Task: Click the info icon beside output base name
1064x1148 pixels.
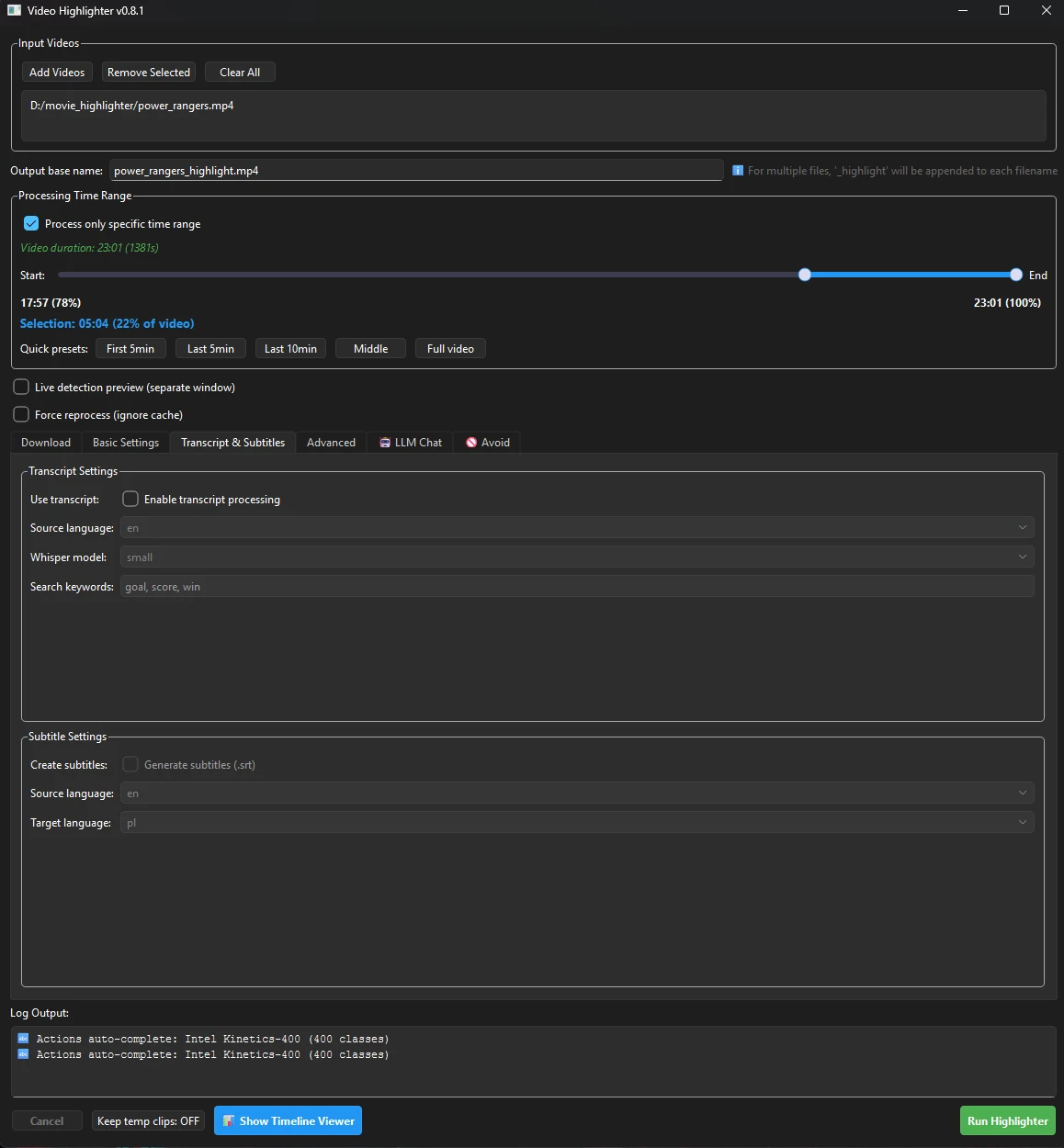Action: click(737, 171)
